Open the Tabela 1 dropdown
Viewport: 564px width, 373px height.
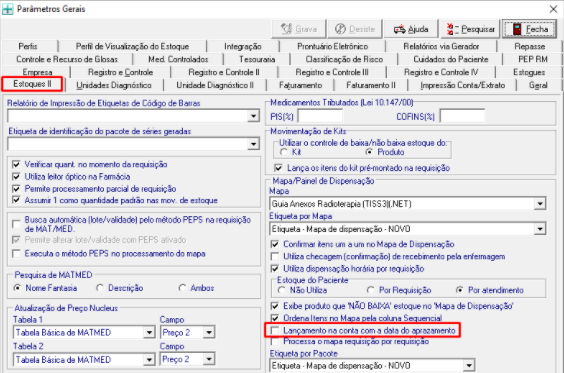click(x=149, y=332)
